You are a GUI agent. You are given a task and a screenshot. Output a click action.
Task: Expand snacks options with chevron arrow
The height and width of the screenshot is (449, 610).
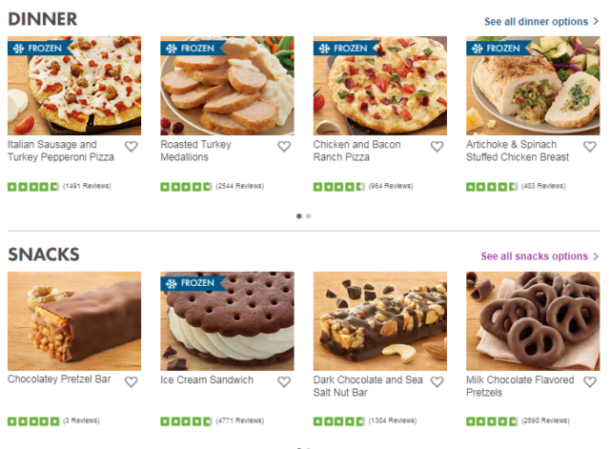596,256
